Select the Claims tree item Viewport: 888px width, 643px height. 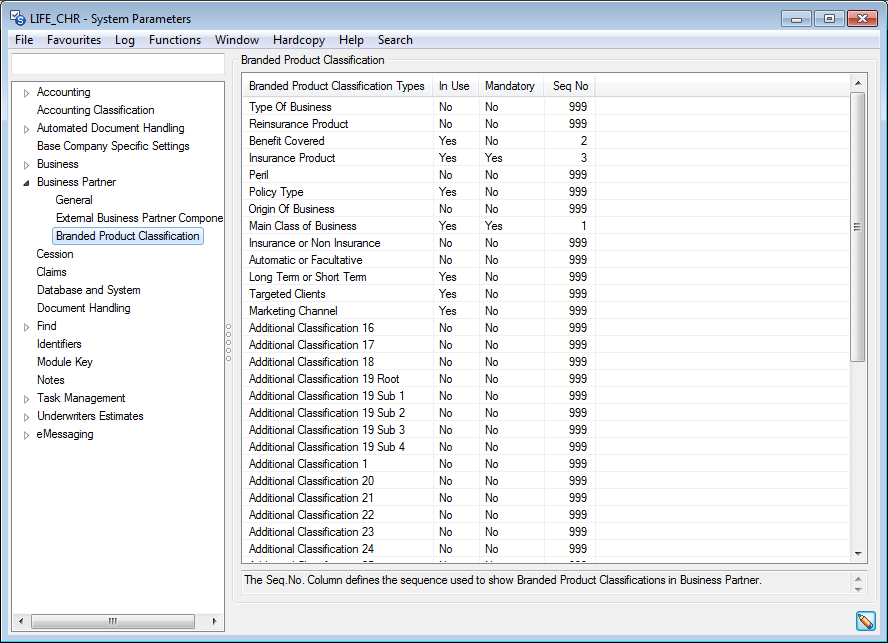point(51,272)
